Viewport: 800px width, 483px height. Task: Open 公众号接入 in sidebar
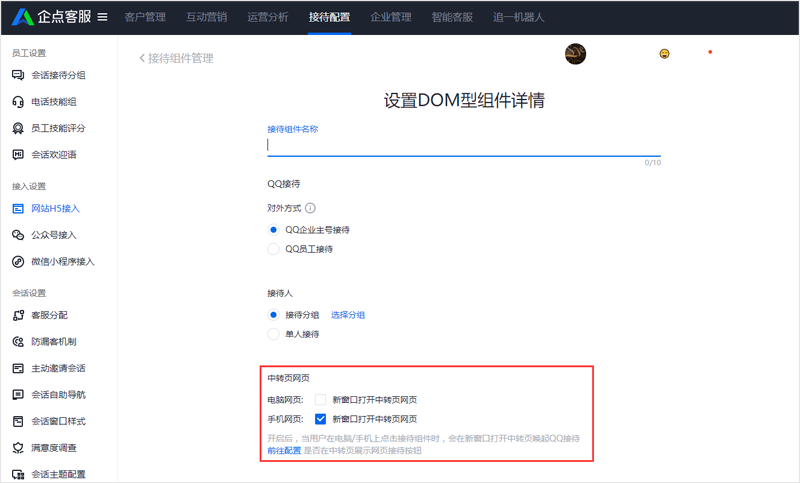[x=54, y=235]
